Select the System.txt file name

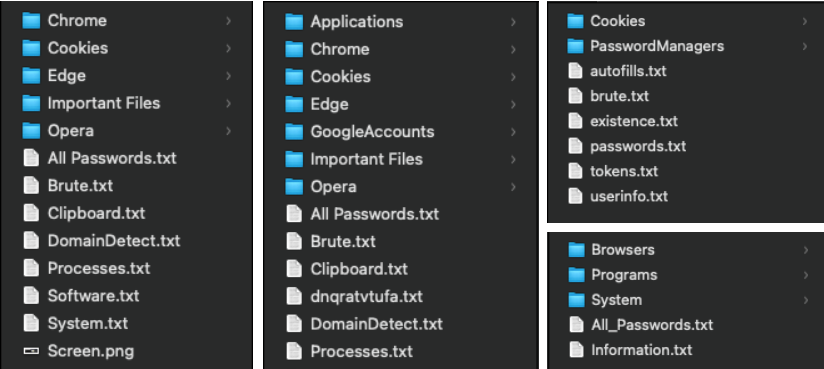coord(88,323)
